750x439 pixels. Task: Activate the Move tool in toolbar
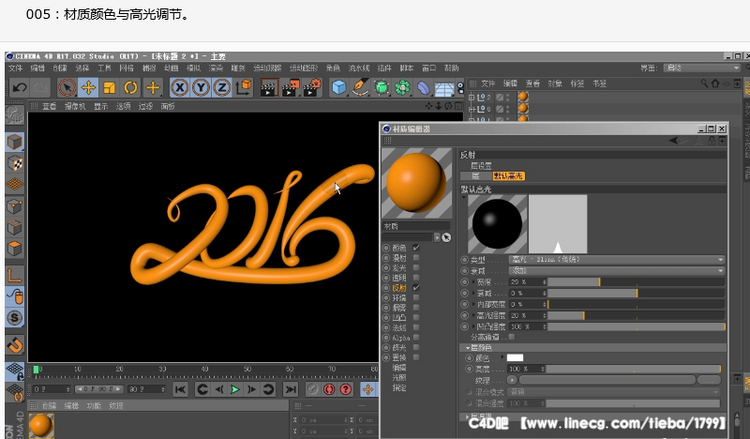pos(88,88)
